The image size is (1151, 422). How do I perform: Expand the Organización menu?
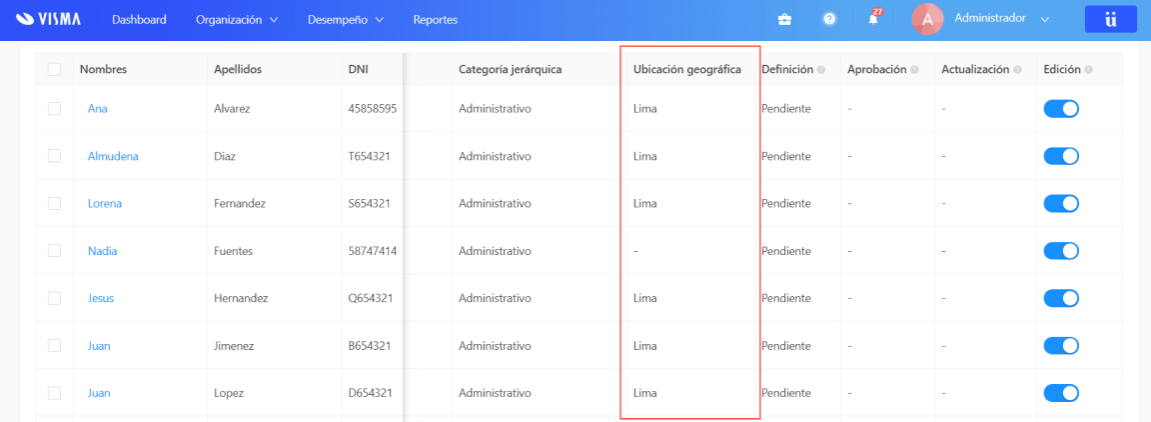(x=236, y=20)
